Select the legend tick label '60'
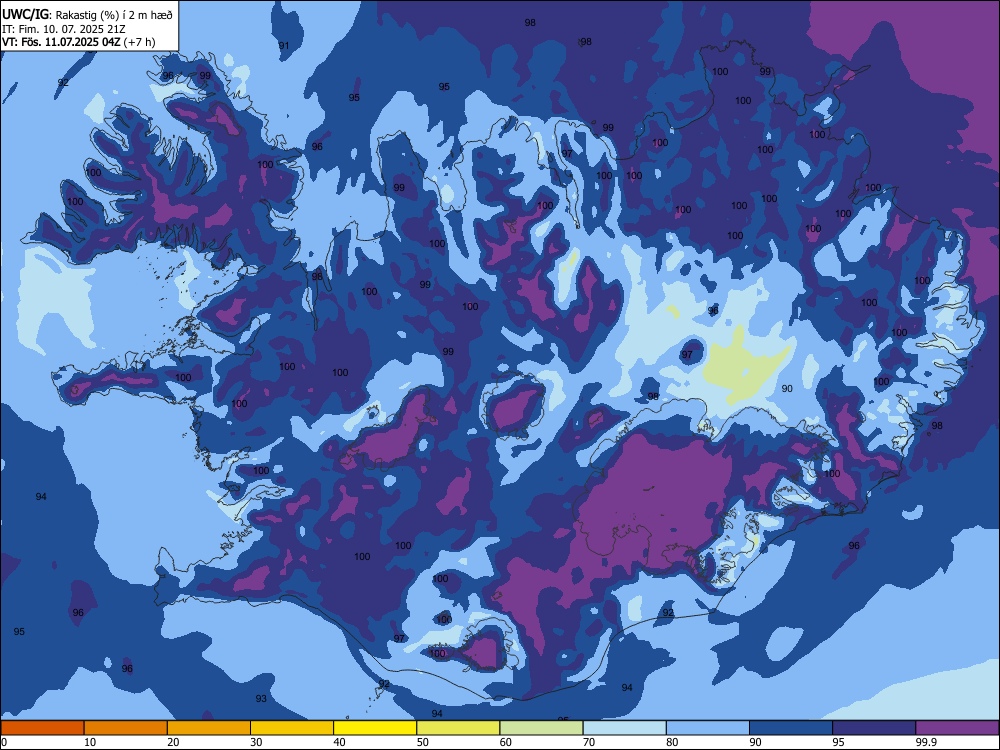This screenshot has height=750, width=1000. click(x=506, y=742)
